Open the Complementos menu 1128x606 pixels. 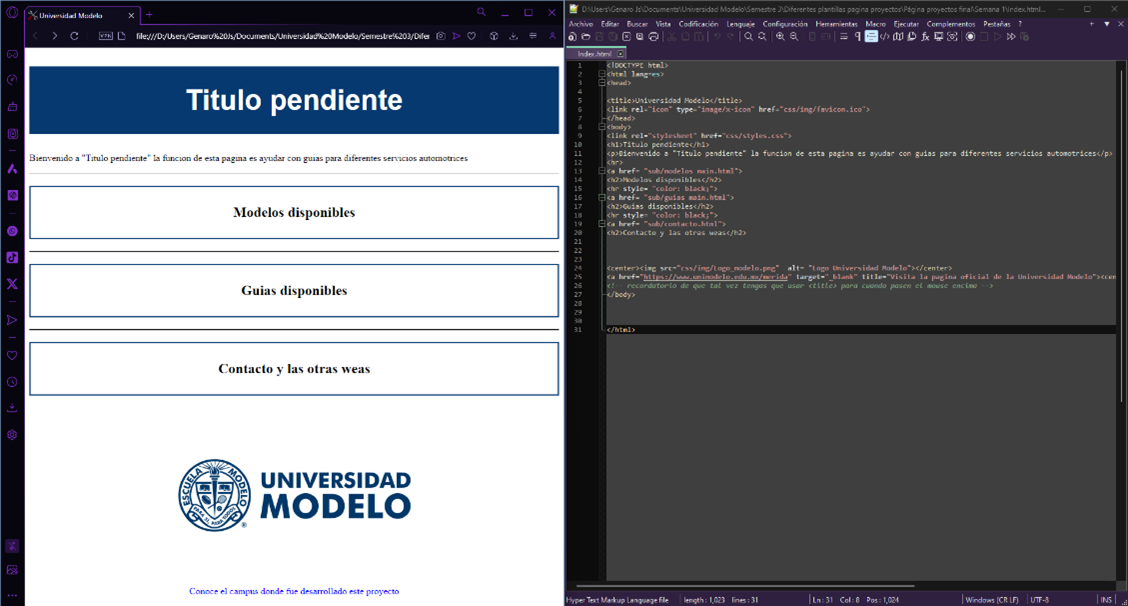[x=950, y=24]
